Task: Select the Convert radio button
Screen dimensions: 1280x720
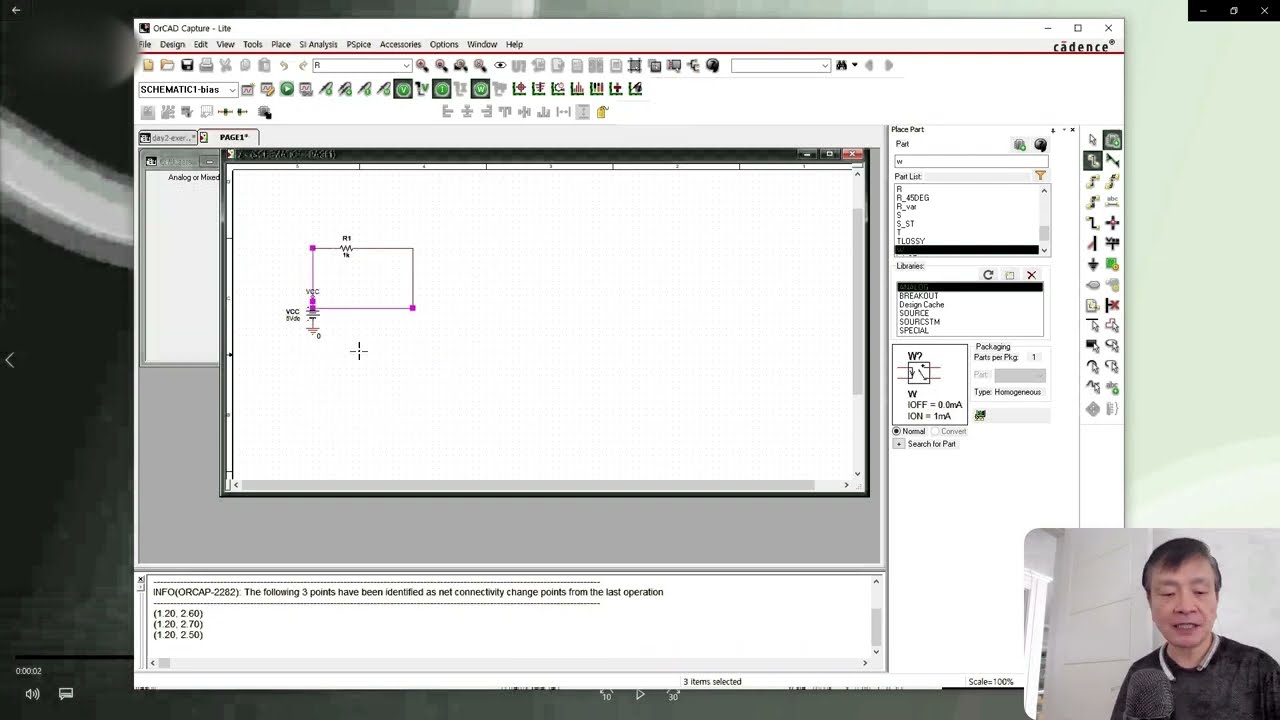Action: [x=936, y=431]
